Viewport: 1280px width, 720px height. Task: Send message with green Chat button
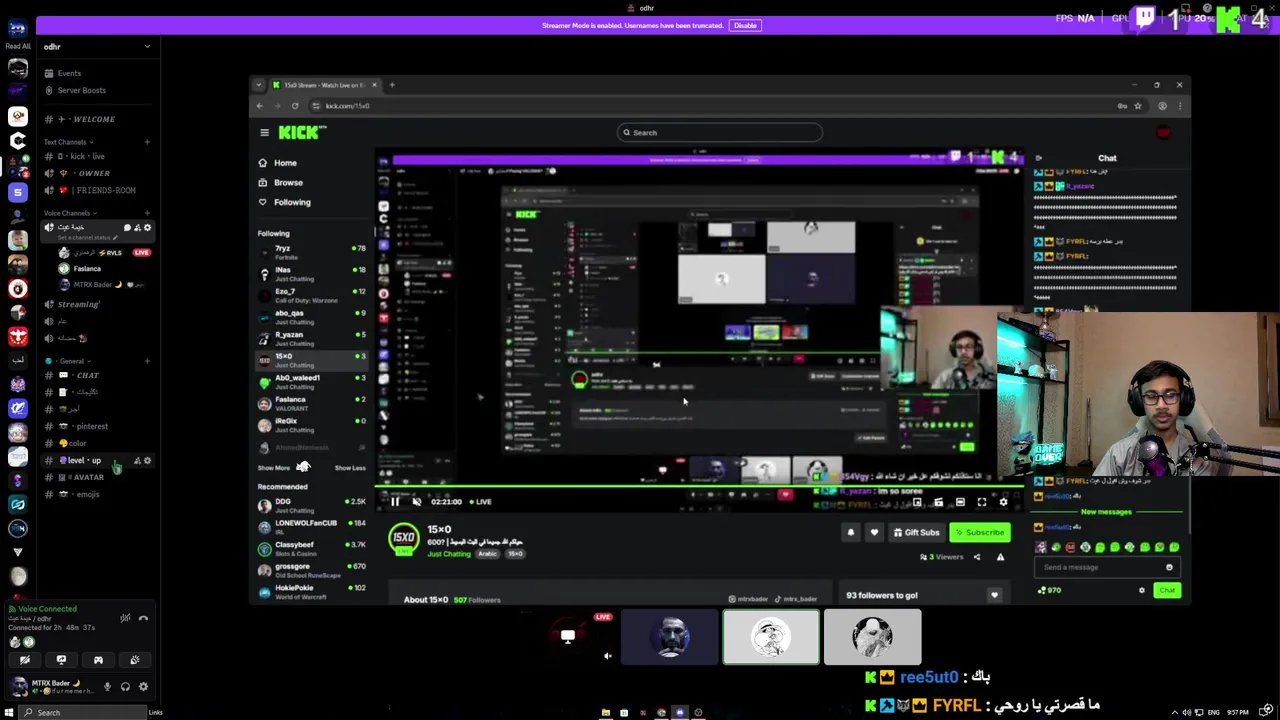point(1167,590)
